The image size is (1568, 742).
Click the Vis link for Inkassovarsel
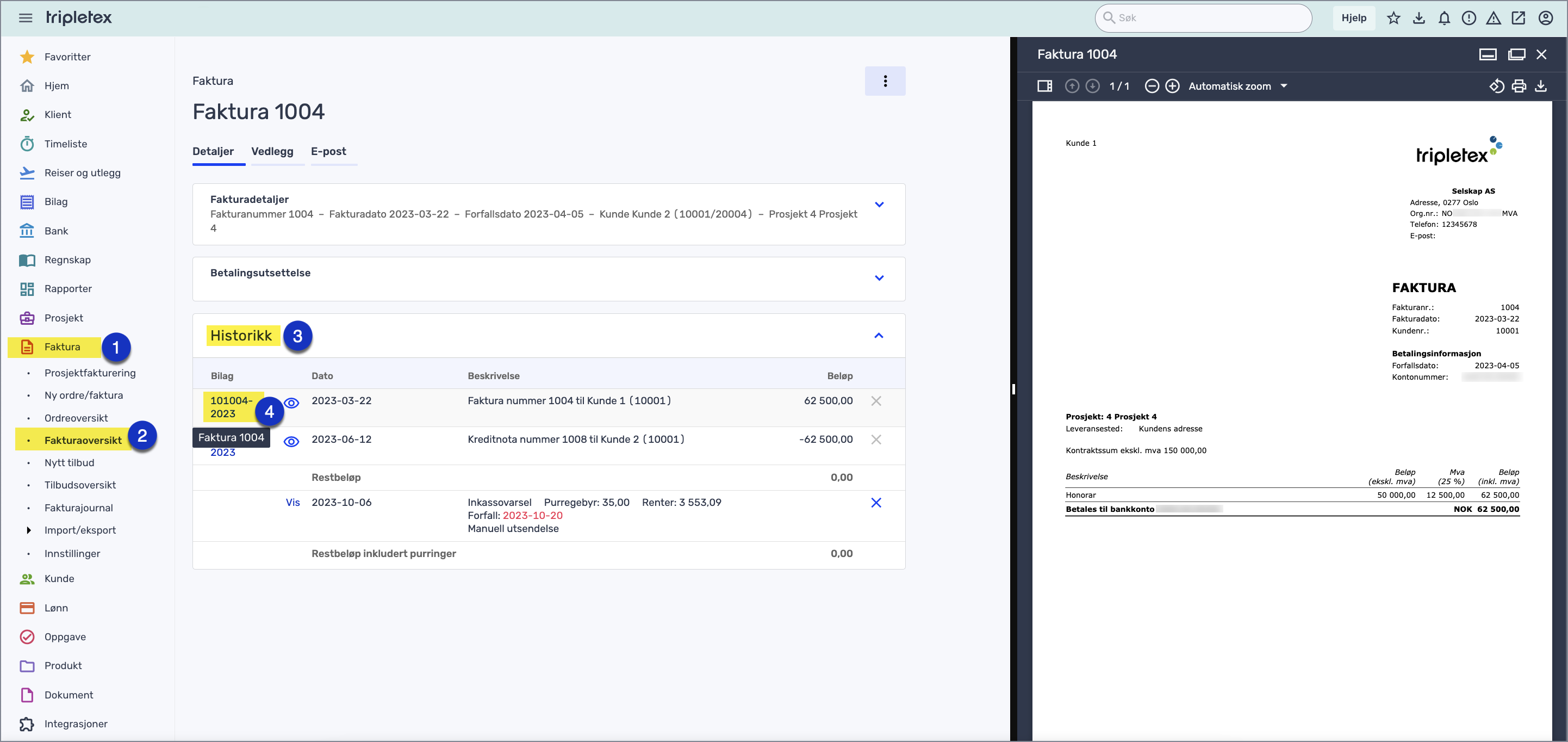(x=293, y=503)
